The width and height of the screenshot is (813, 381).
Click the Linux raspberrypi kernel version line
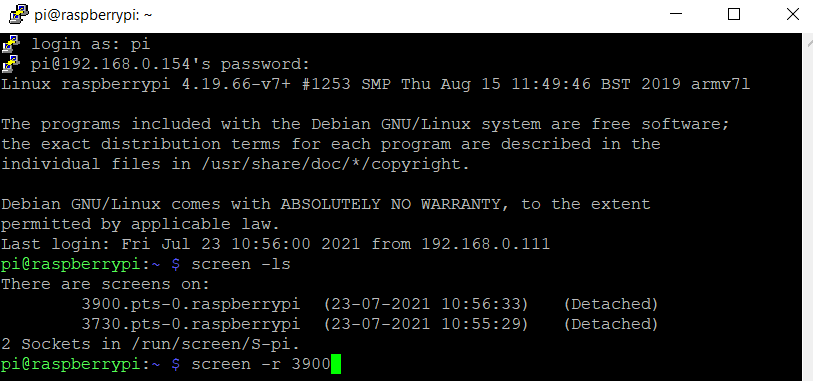(375, 84)
